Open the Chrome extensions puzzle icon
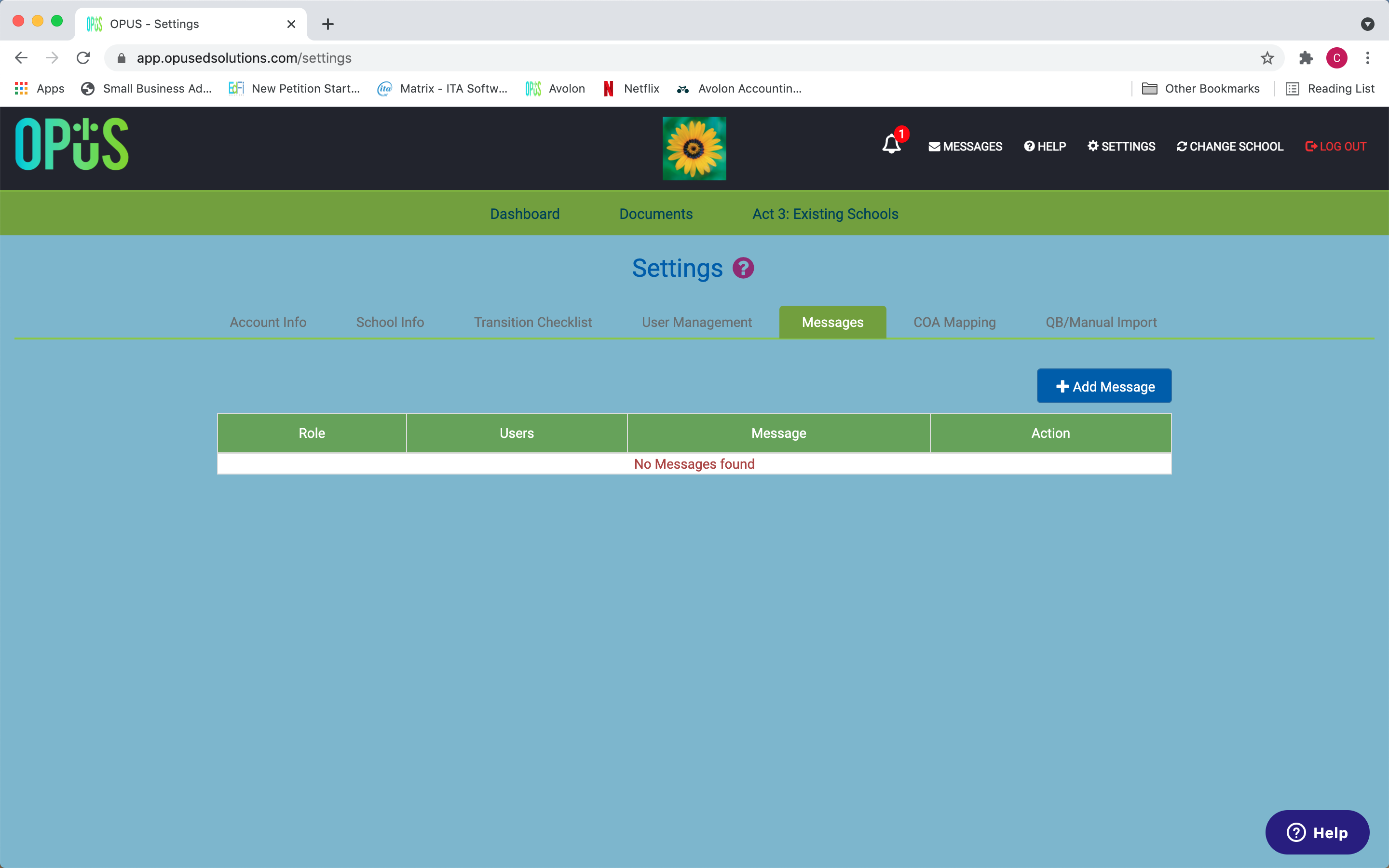 tap(1306, 58)
